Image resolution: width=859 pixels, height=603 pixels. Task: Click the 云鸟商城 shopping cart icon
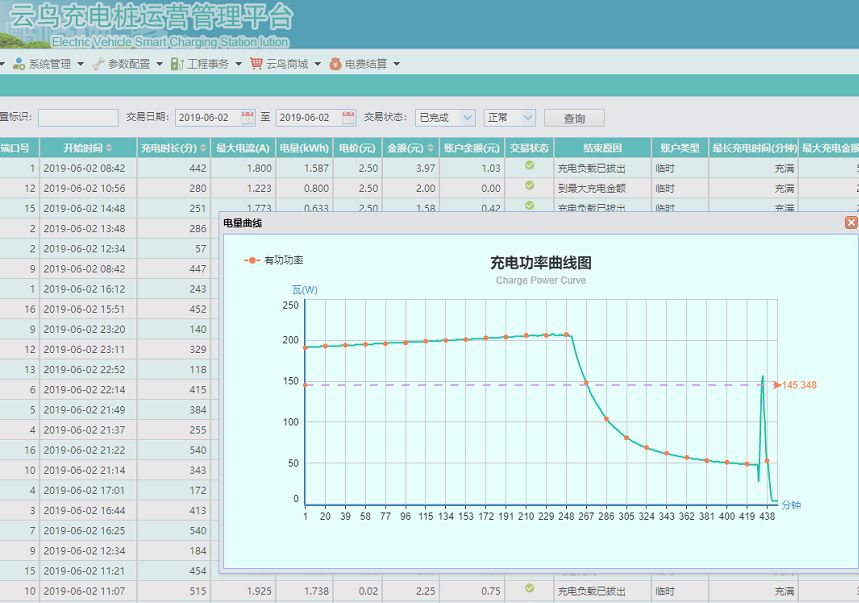(x=256, y=64)
